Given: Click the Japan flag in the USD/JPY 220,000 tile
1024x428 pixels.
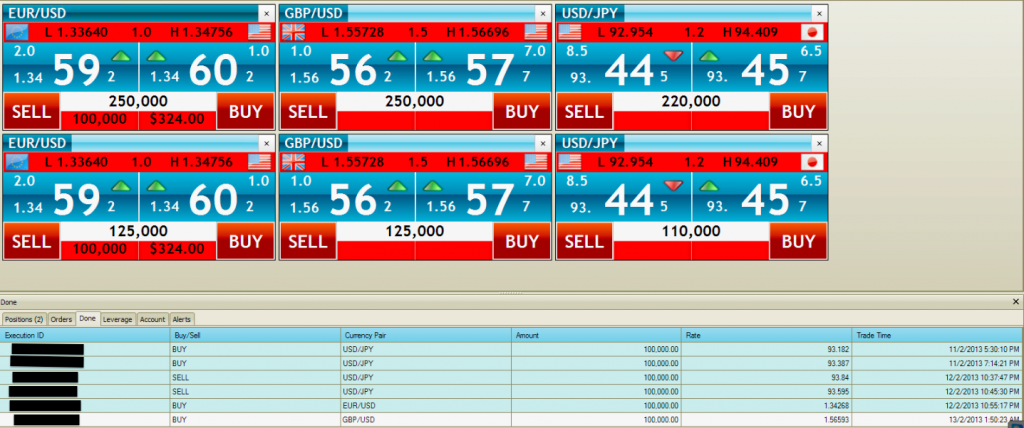Looking at the screenshot, I should click(811, 32).
